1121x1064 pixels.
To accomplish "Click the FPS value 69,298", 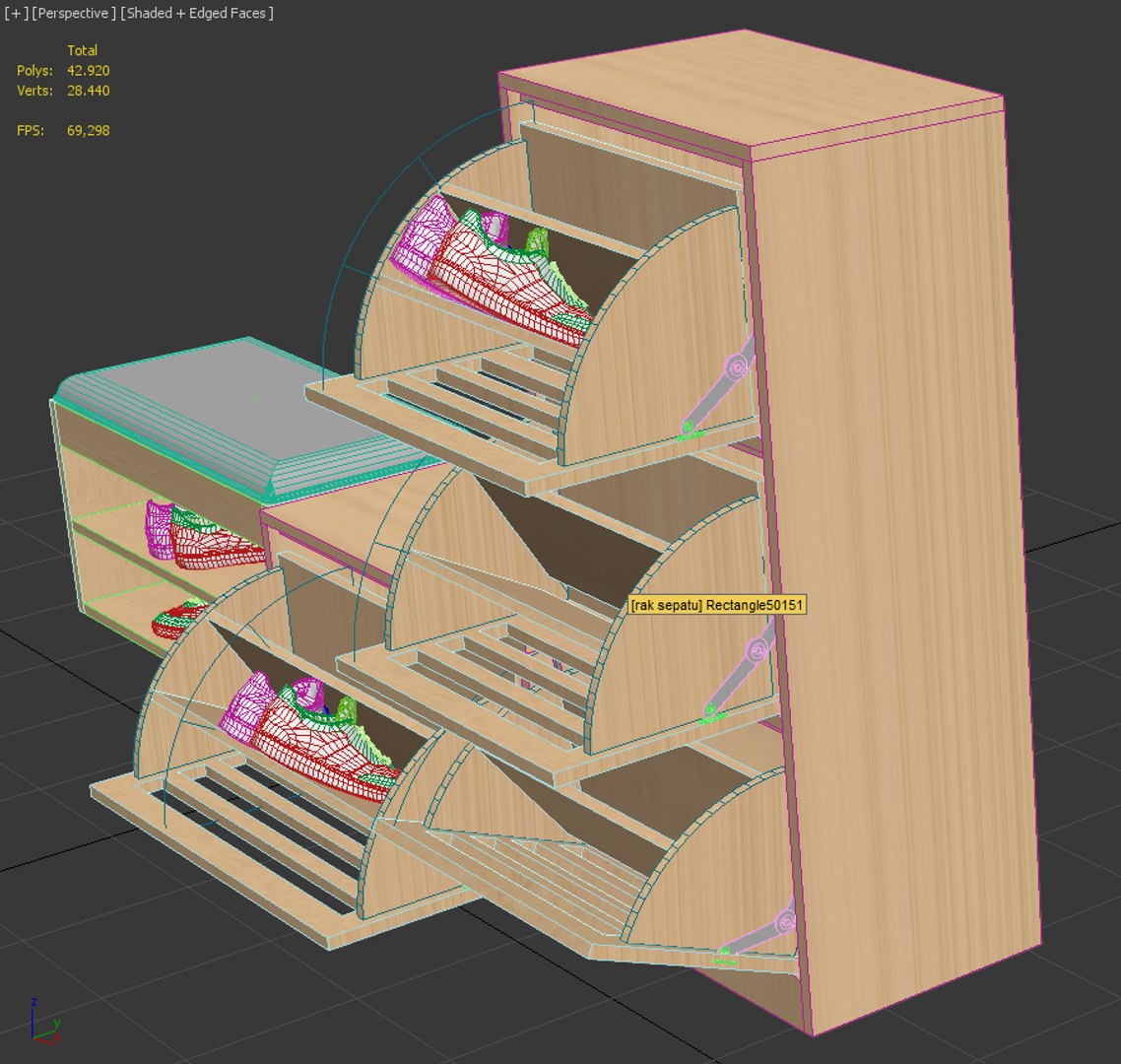I will click(88, 130).
